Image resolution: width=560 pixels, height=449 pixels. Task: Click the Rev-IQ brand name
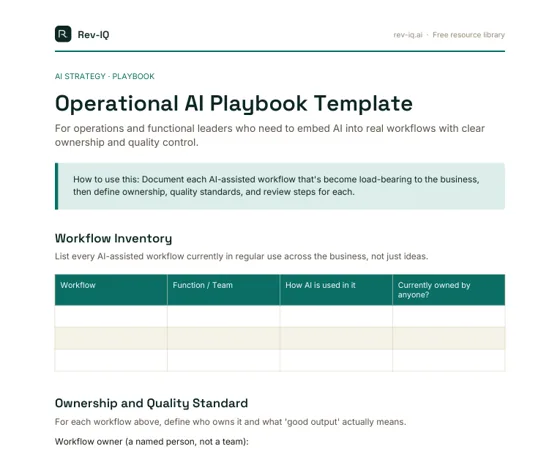click(93, 35)
